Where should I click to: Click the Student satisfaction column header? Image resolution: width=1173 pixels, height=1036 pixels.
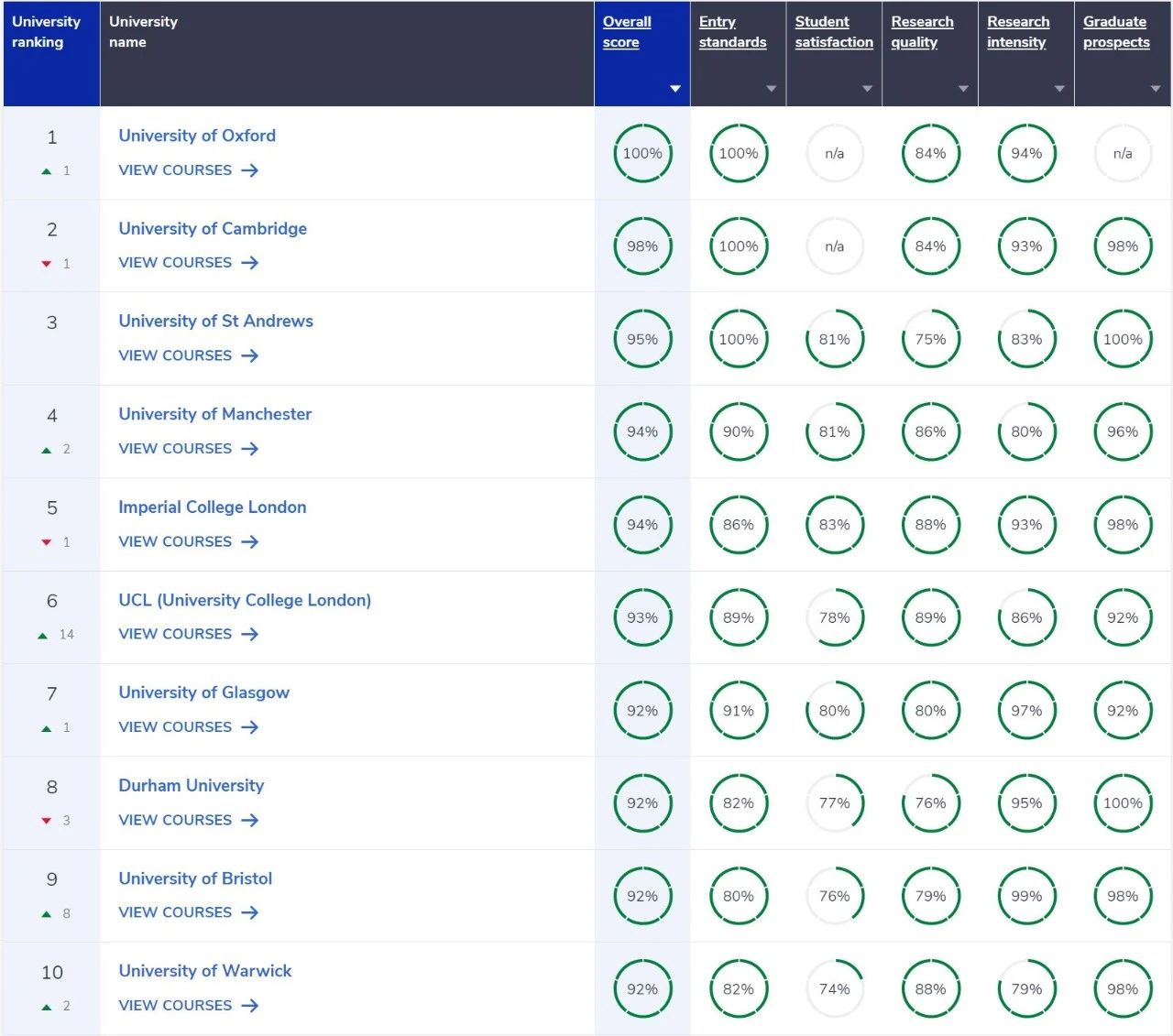click(833, 32)
